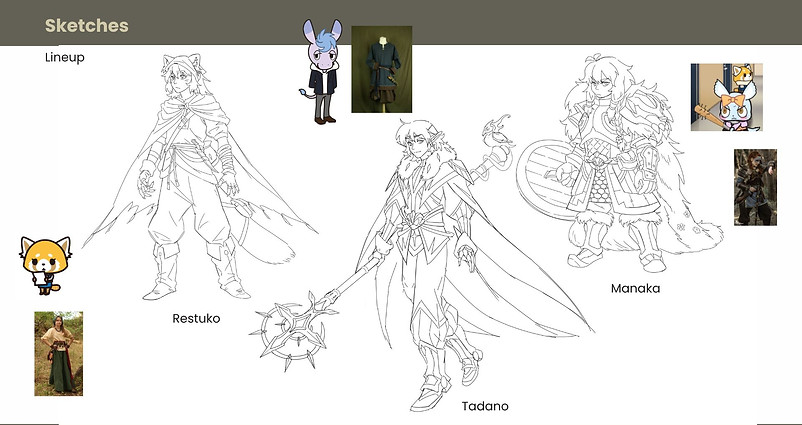Select the Tadano mage sketch with staff

coord(420,263)
